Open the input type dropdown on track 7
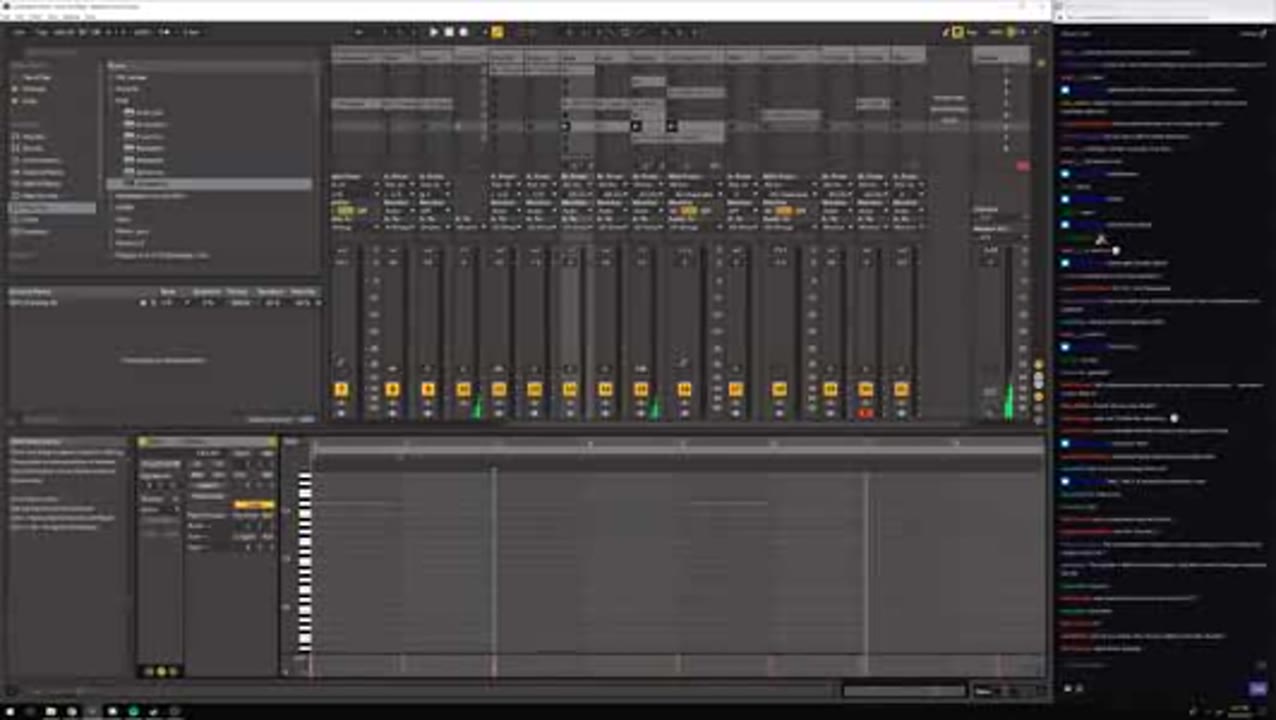 355,185
